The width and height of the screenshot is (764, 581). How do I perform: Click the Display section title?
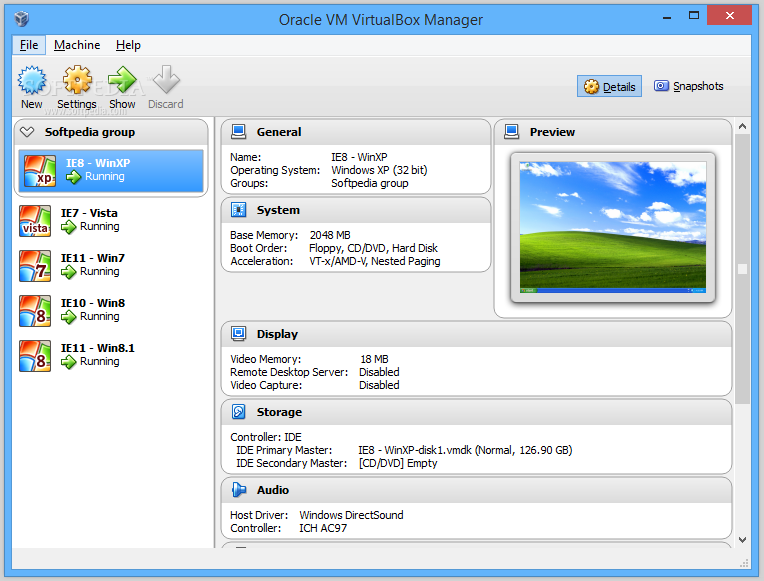(x=277, y=334)
